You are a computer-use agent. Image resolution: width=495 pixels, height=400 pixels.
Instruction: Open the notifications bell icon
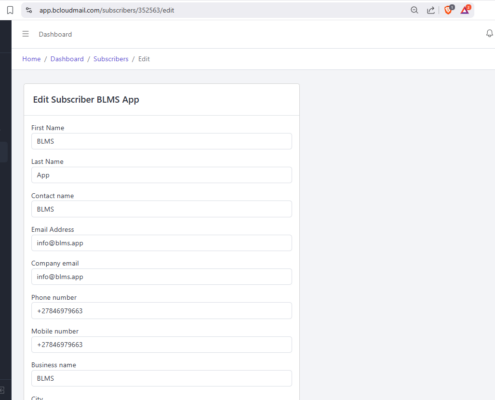[489, 33]
